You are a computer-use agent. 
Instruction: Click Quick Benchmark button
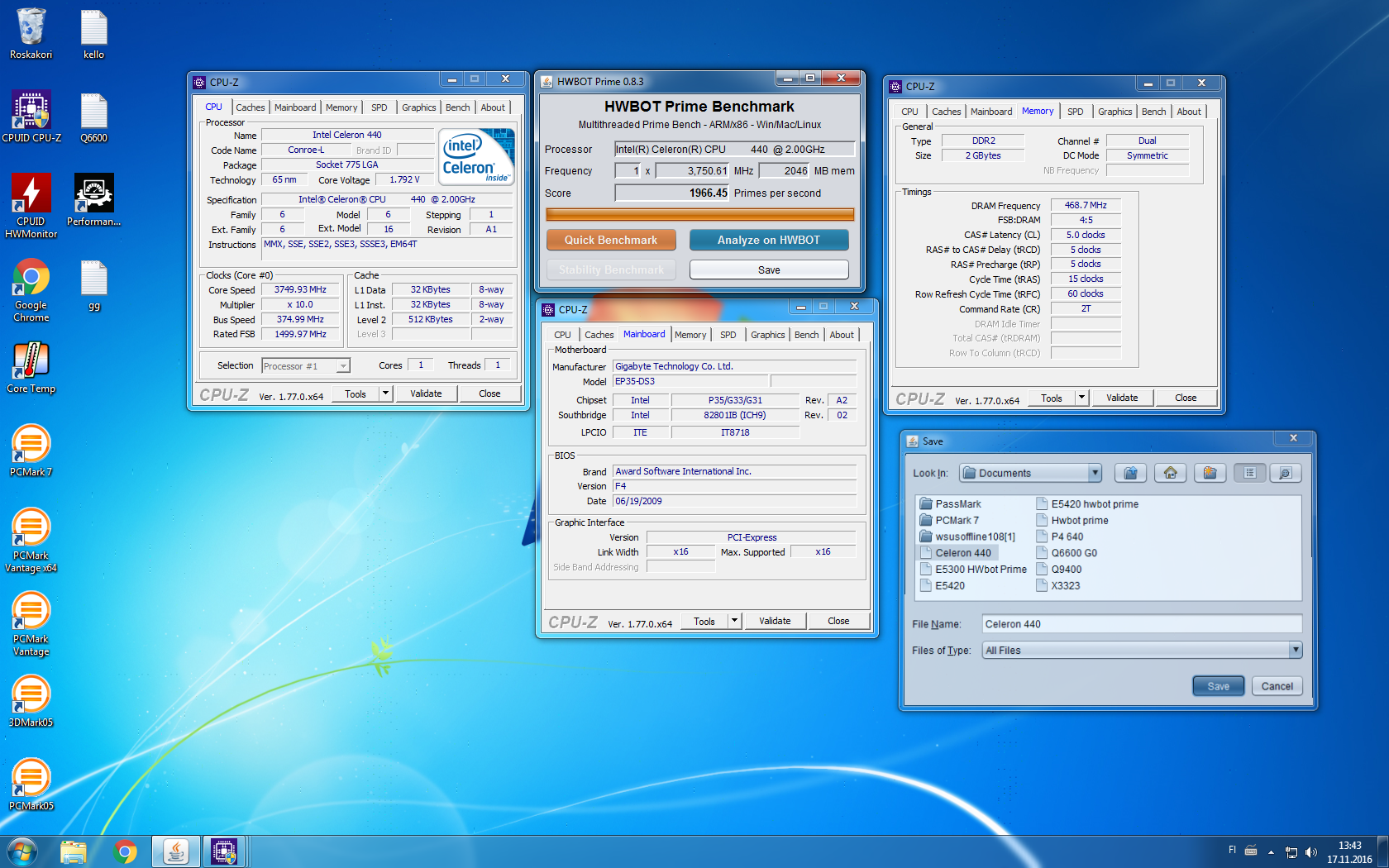(x=611, y=240)
